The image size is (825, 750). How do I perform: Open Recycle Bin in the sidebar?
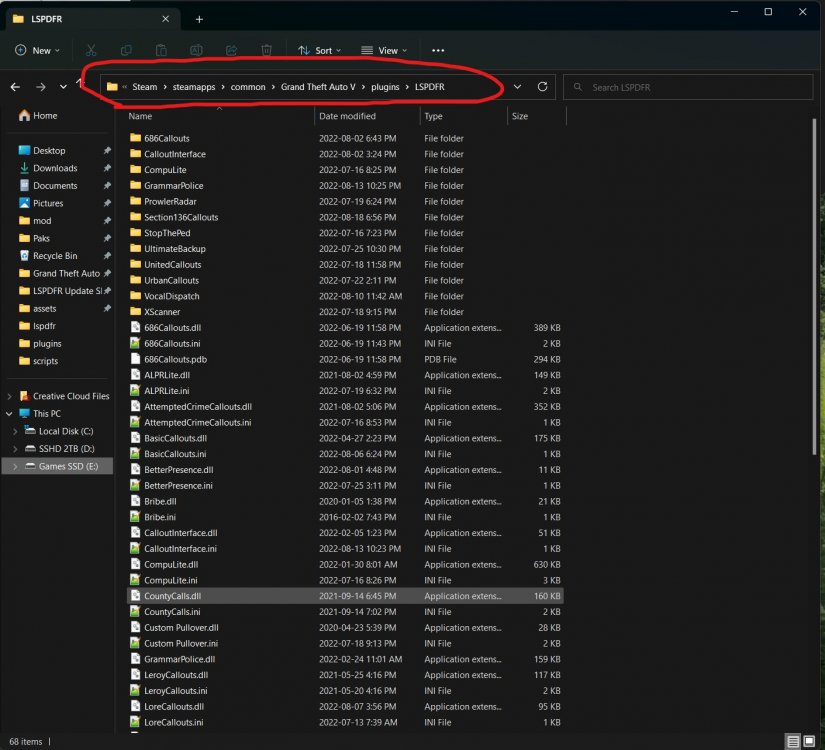tap(48, 256)
